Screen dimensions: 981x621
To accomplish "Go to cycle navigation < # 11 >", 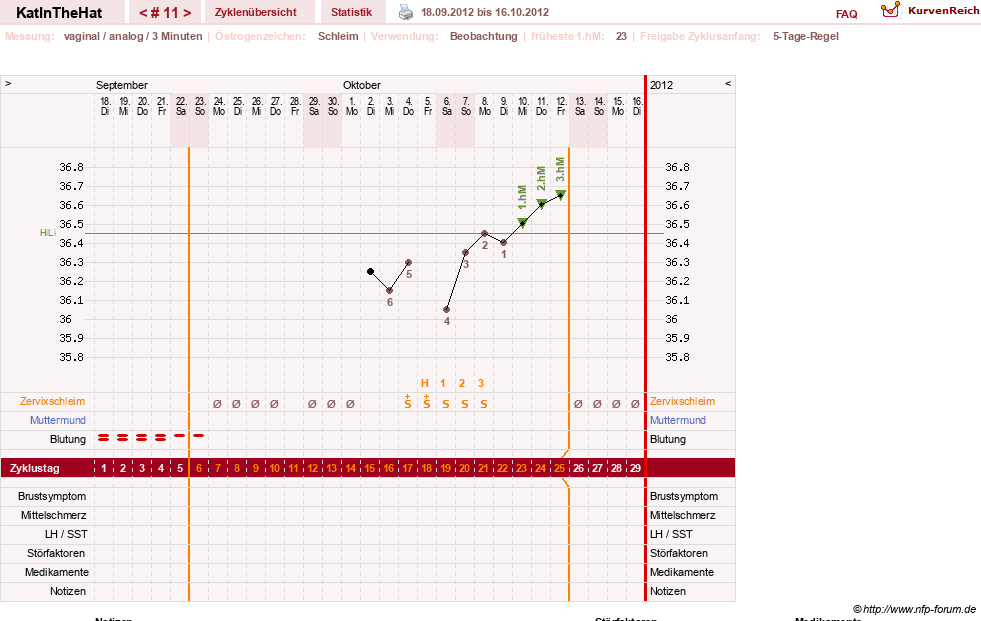I will click(165, 12).
